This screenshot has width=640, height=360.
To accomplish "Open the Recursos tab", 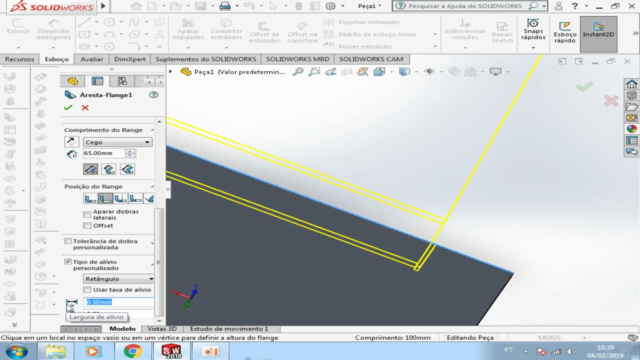I will click(19, 59).
